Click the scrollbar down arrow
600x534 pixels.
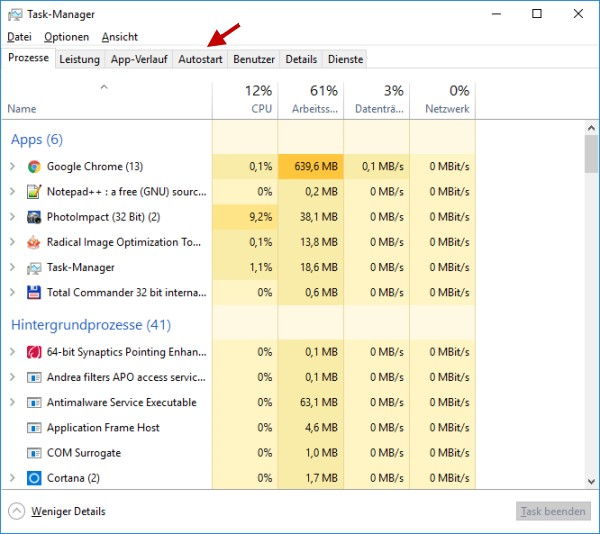(x=592, y=482)
